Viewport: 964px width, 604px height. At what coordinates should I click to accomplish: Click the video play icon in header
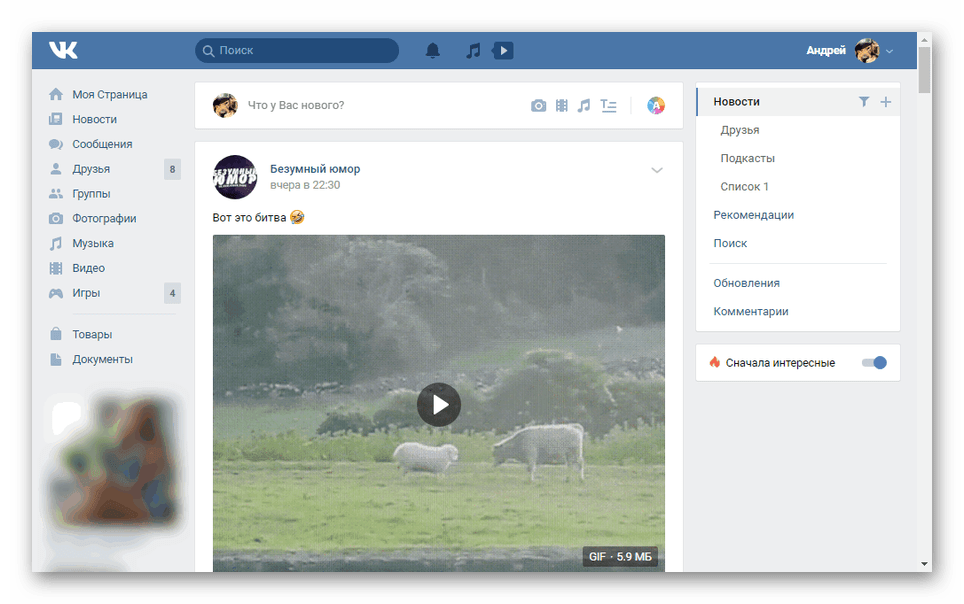(x=503, y=50)
